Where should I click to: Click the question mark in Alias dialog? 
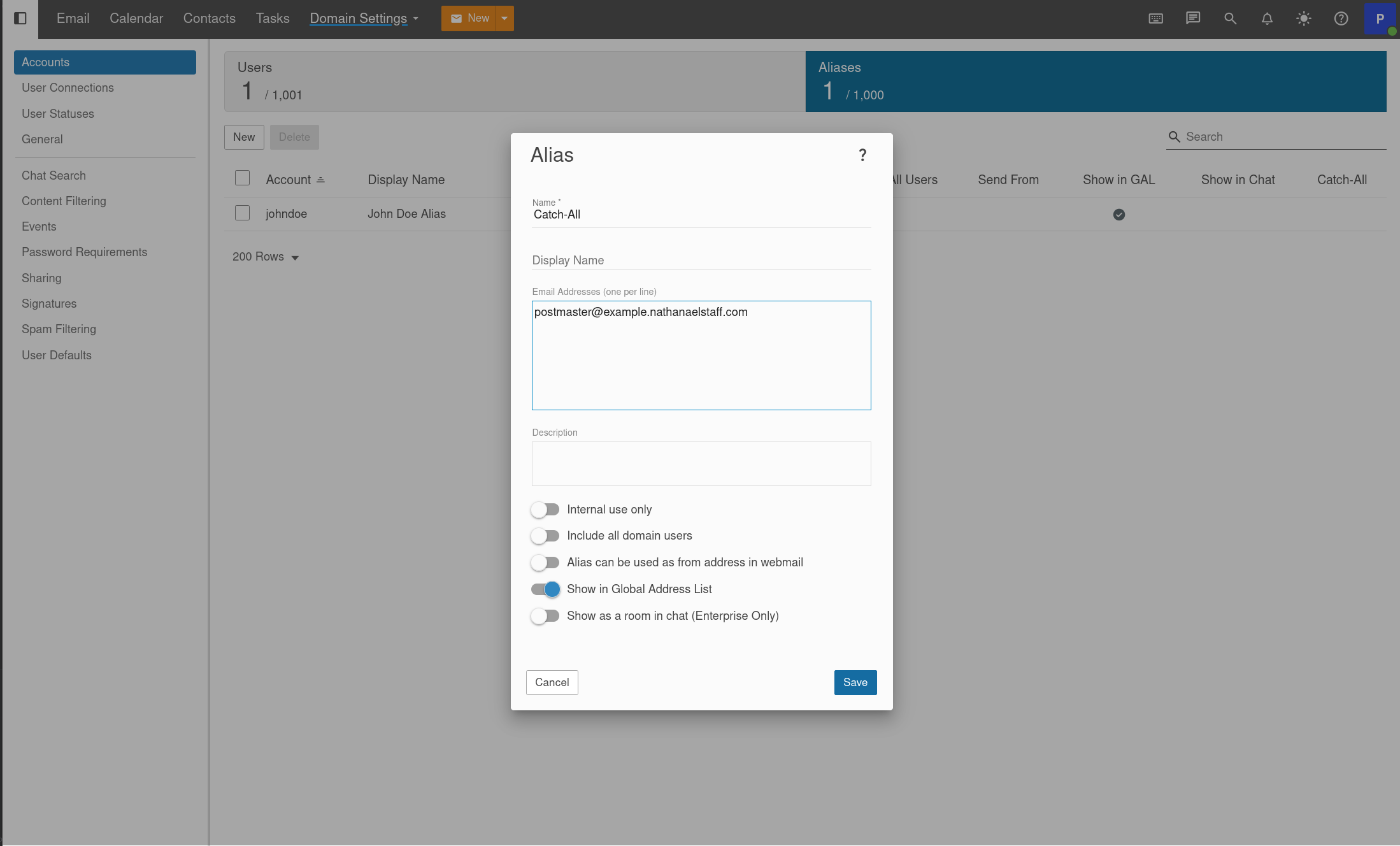pos(862,155)
